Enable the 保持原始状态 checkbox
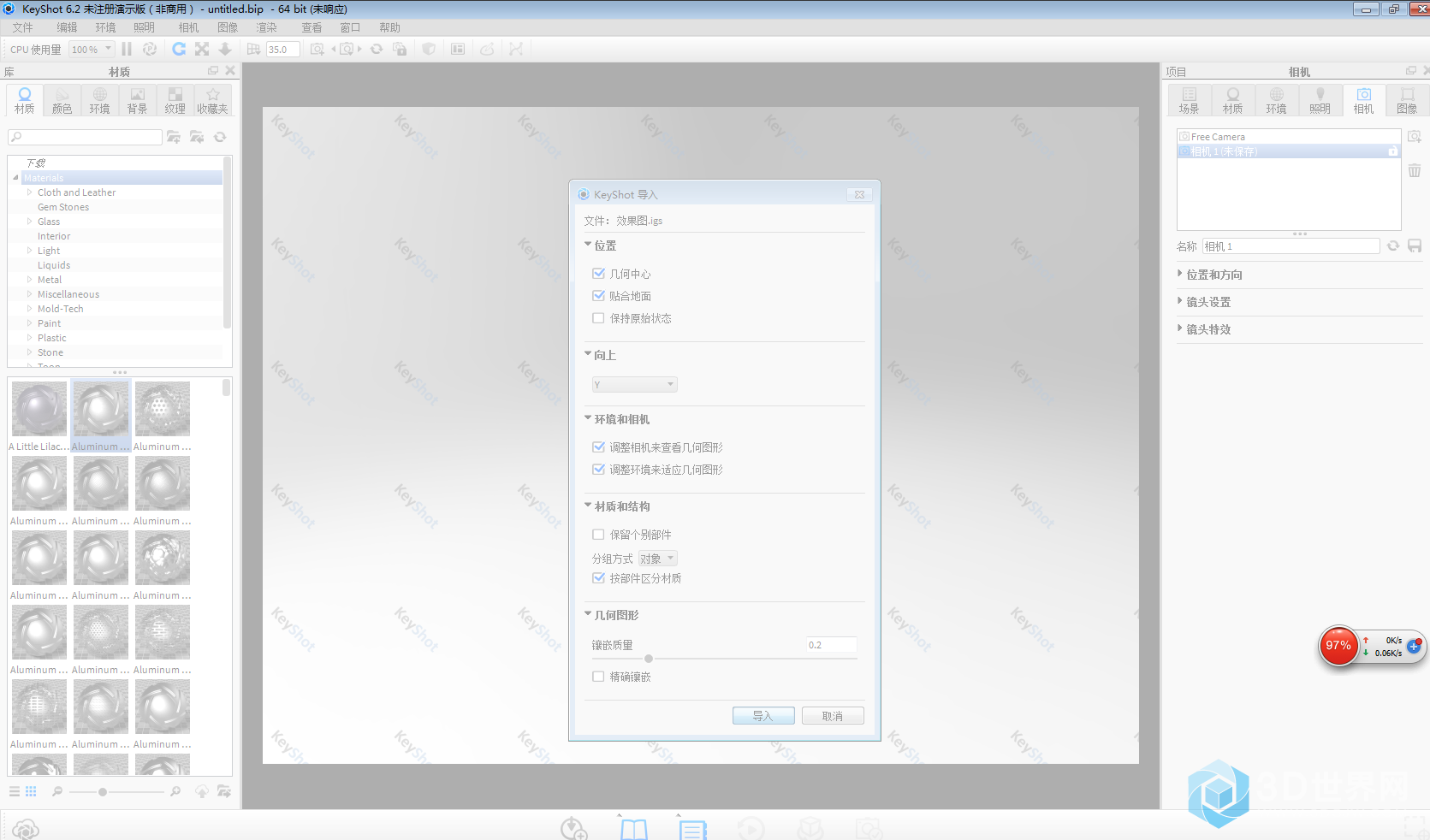 pos(598,318)
